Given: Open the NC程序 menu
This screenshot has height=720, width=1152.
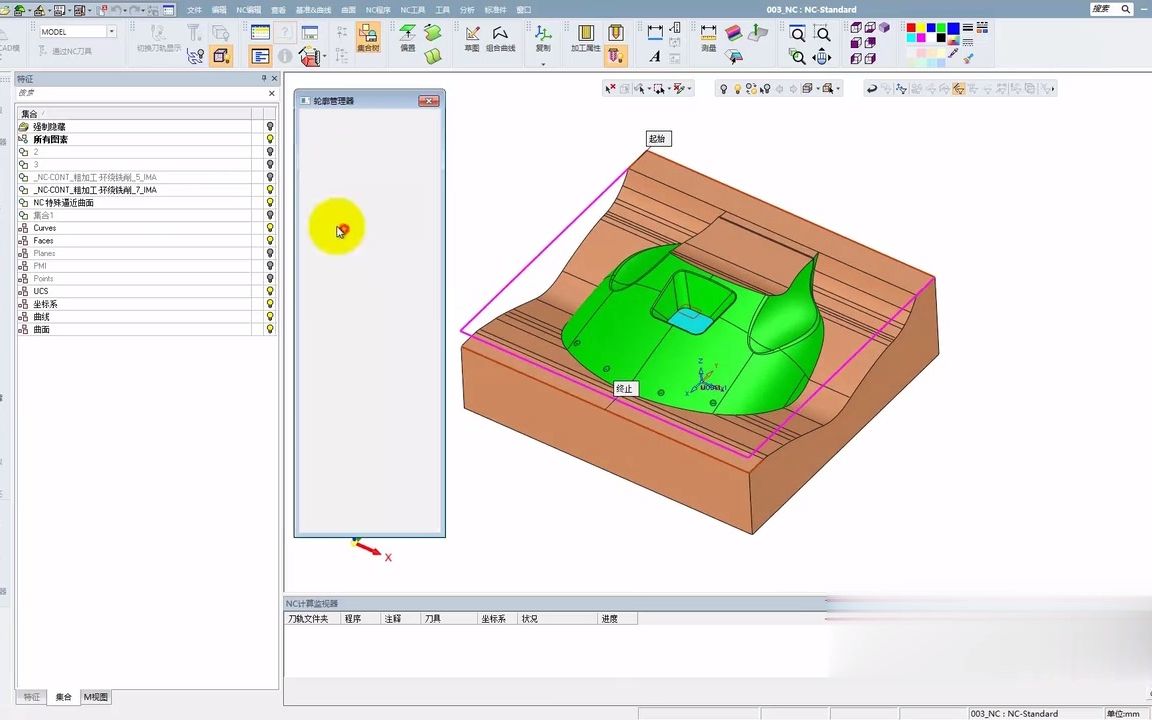Looking at the screenshot, I should click(x=378, y=10).
